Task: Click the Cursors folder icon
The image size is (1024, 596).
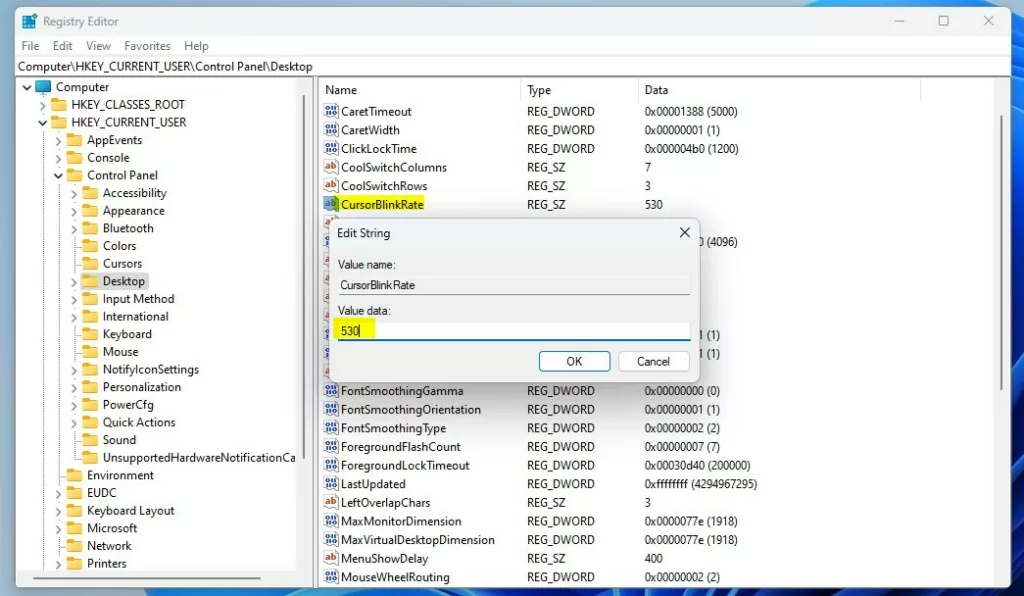Action: click(x=90, y=263)
